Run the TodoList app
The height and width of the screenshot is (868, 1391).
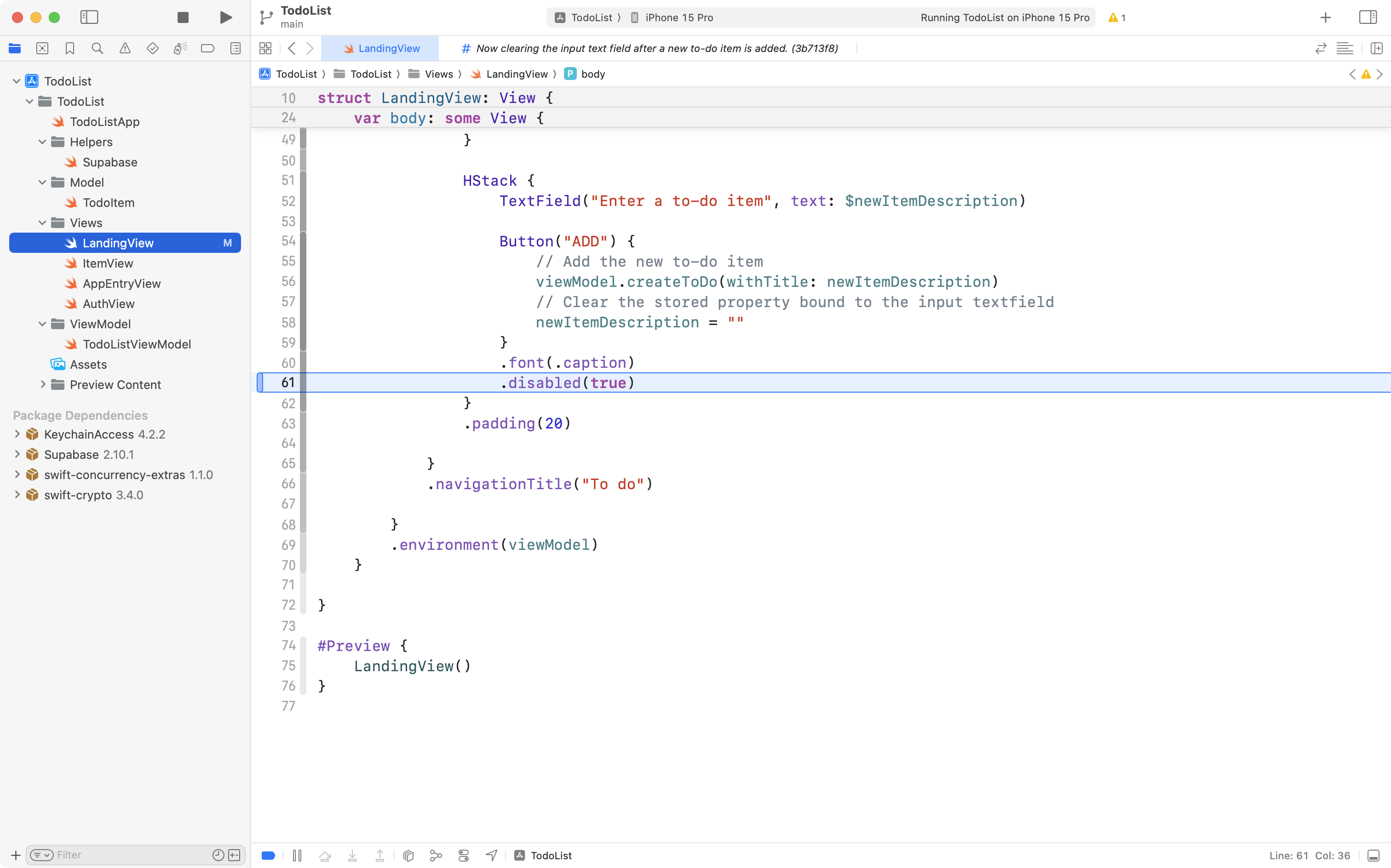click(225, 17)
